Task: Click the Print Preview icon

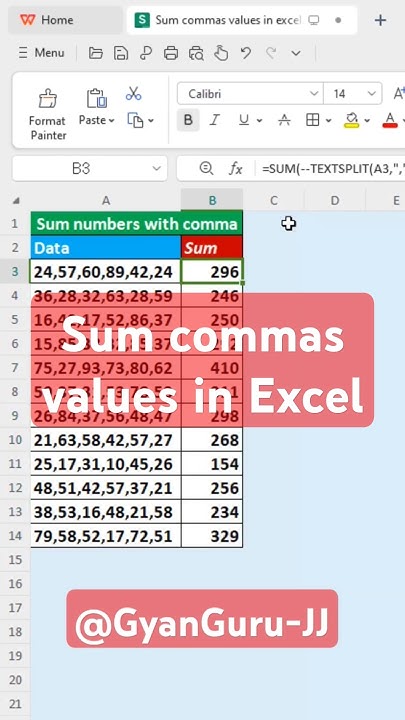Action: (196, 53)
